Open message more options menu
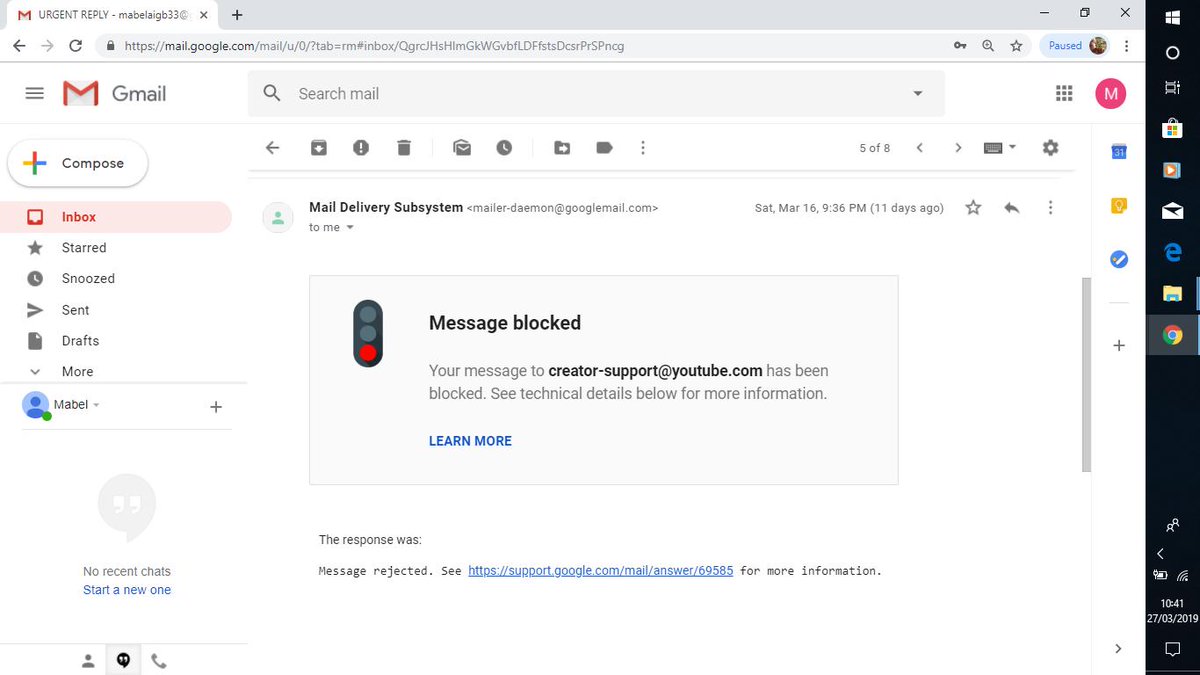This screenshot has width=1200, height=675. 1050,207
